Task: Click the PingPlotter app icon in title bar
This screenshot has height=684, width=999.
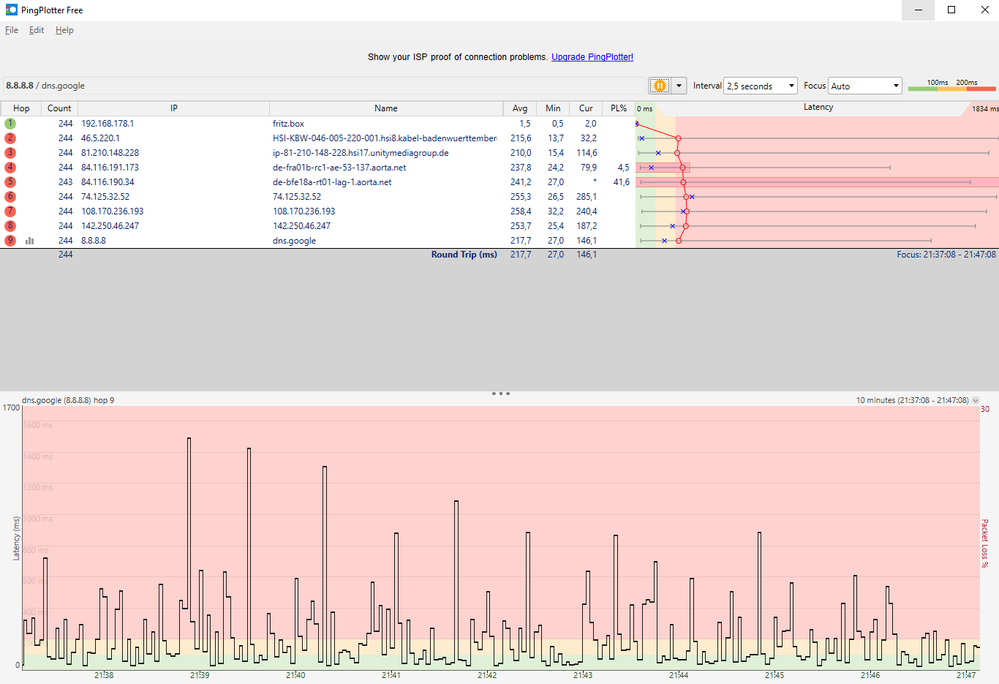Action: point(11,10)
